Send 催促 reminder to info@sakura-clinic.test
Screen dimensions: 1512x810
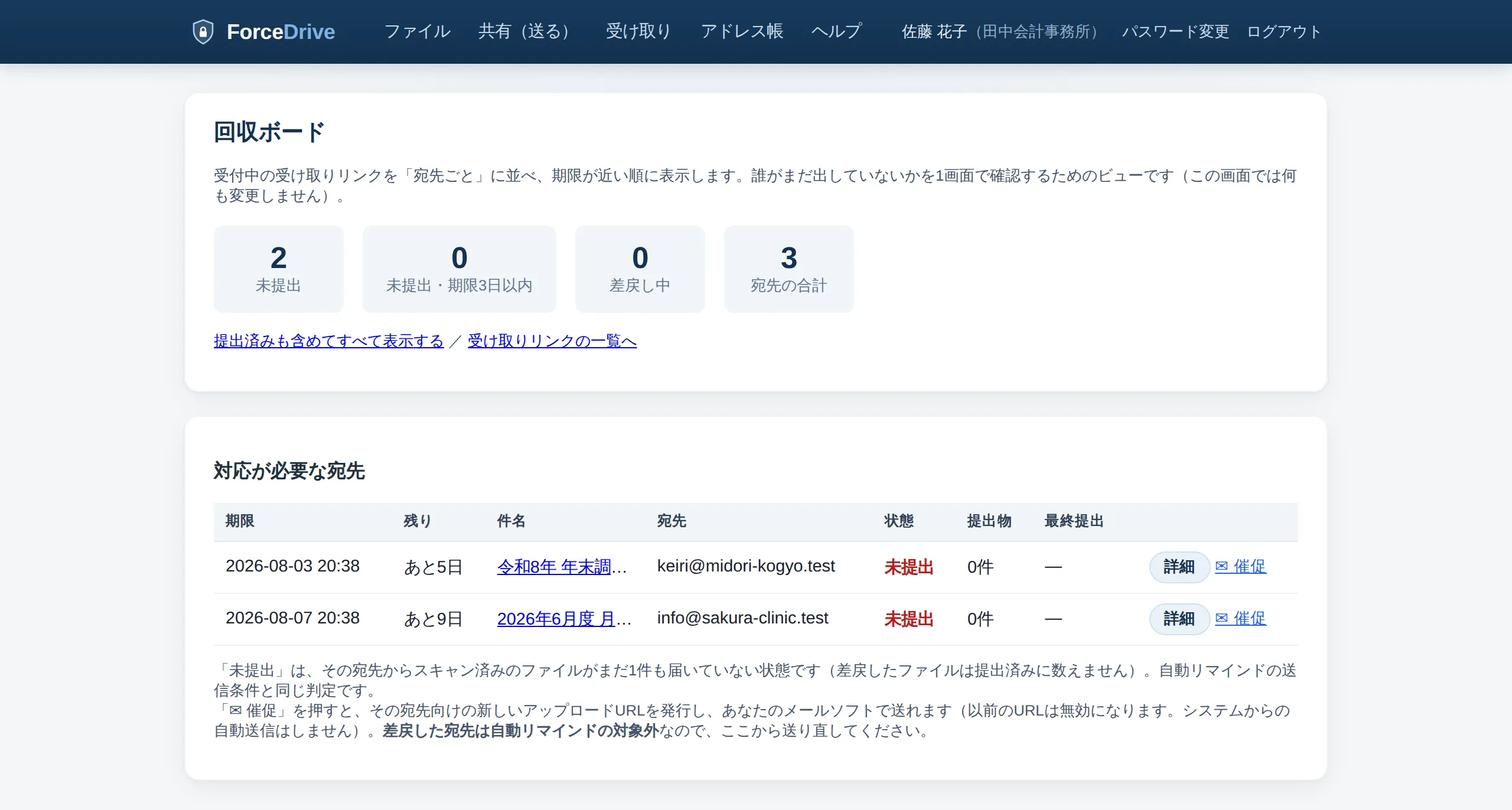coord(1240,619)
